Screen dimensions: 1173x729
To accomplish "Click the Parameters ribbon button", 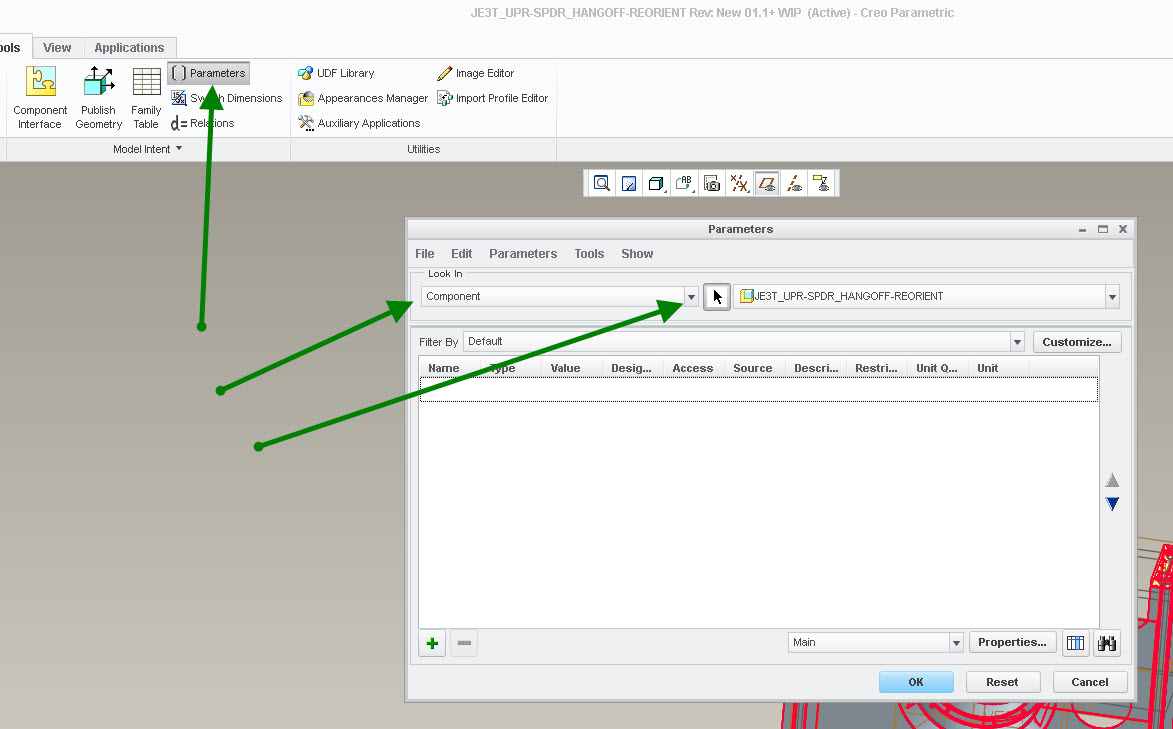I will pyautogui.click(x=209, y=73).
